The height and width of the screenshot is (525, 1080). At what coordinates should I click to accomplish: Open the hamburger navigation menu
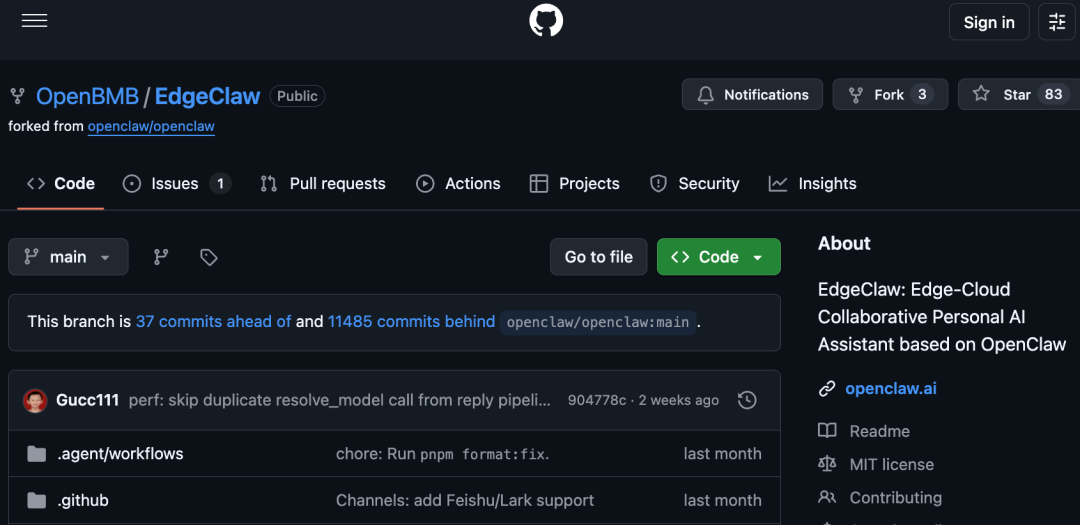pos(35,21)
